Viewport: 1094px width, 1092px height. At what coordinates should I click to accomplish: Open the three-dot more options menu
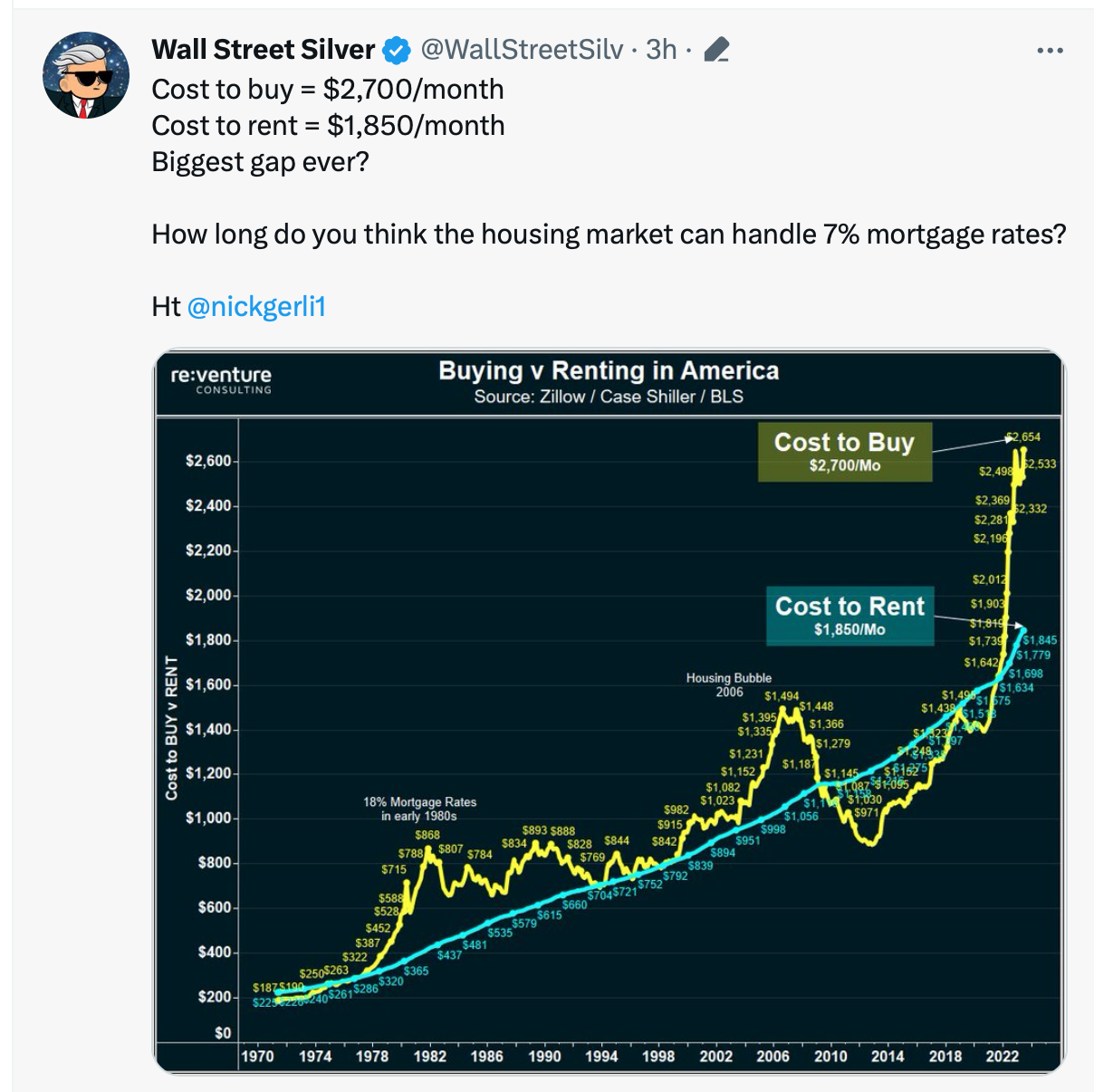click(1050, 51)
